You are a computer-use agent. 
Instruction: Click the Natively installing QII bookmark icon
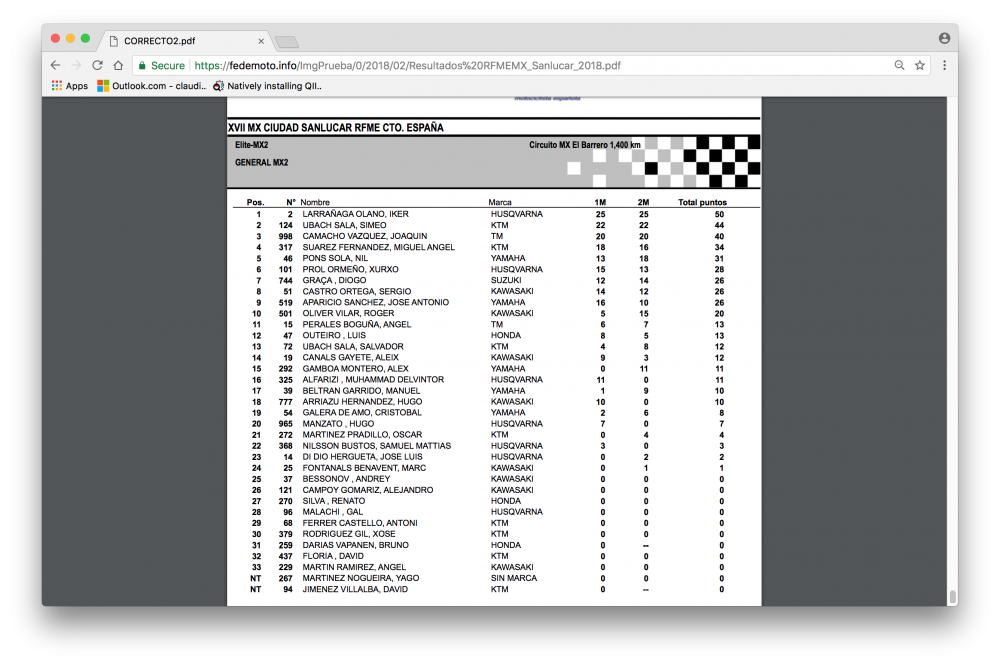click(218, 85)
